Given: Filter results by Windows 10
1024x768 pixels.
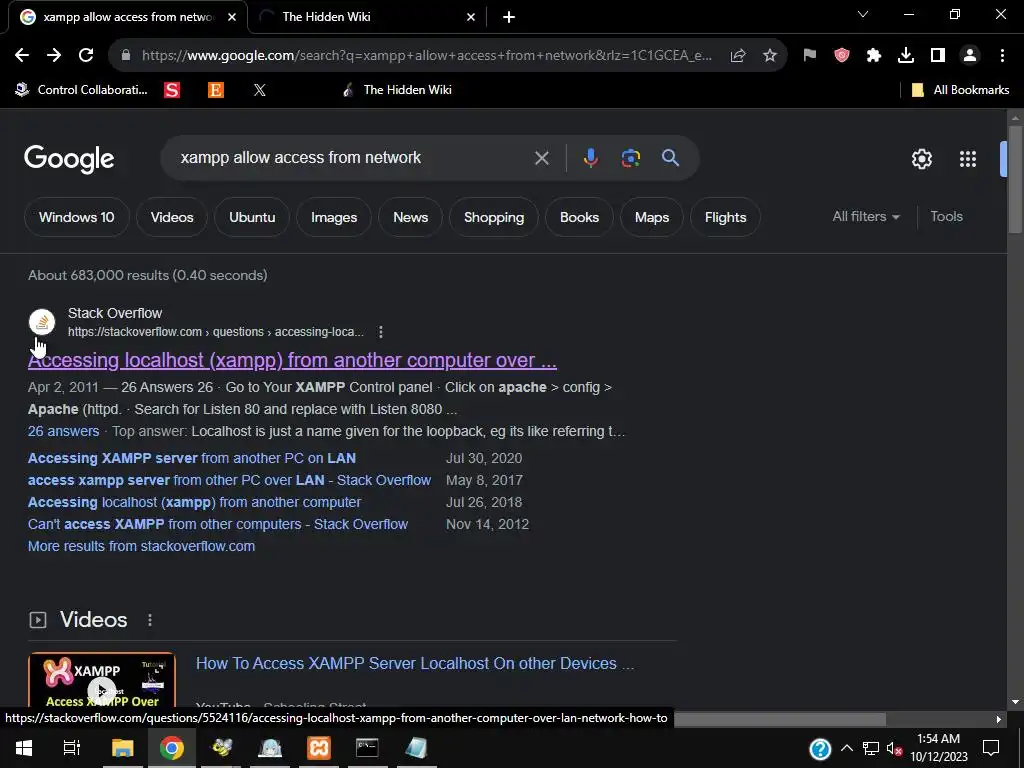Looking at the screenshot, I should click(x=76, y=217).
